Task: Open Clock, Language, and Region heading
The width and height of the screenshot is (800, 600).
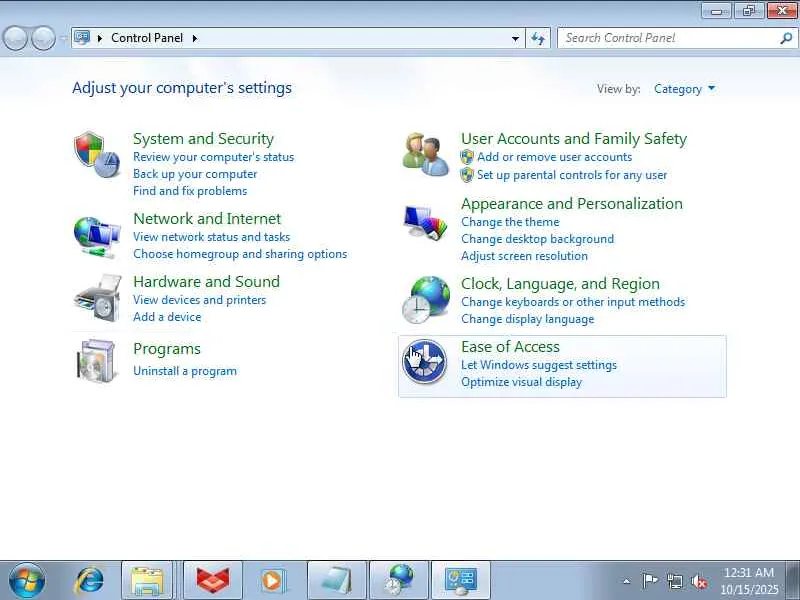Action: pos(560,283)
